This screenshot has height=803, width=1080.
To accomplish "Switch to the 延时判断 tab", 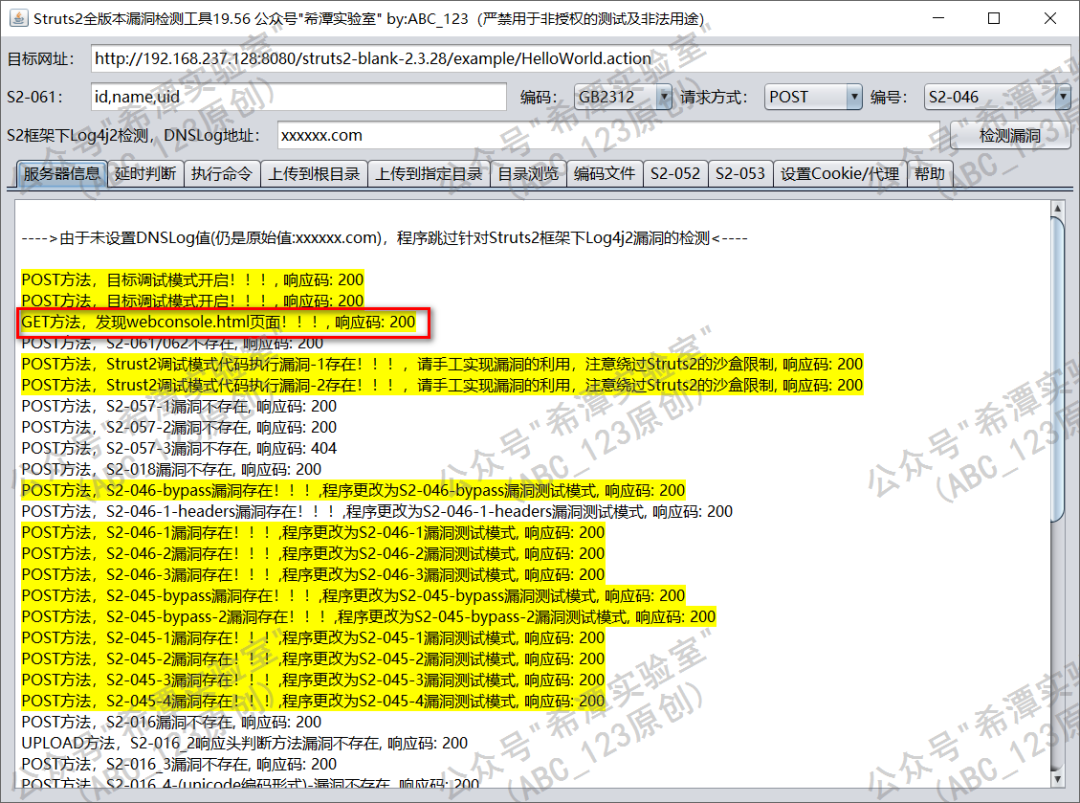I will [145, 174].
